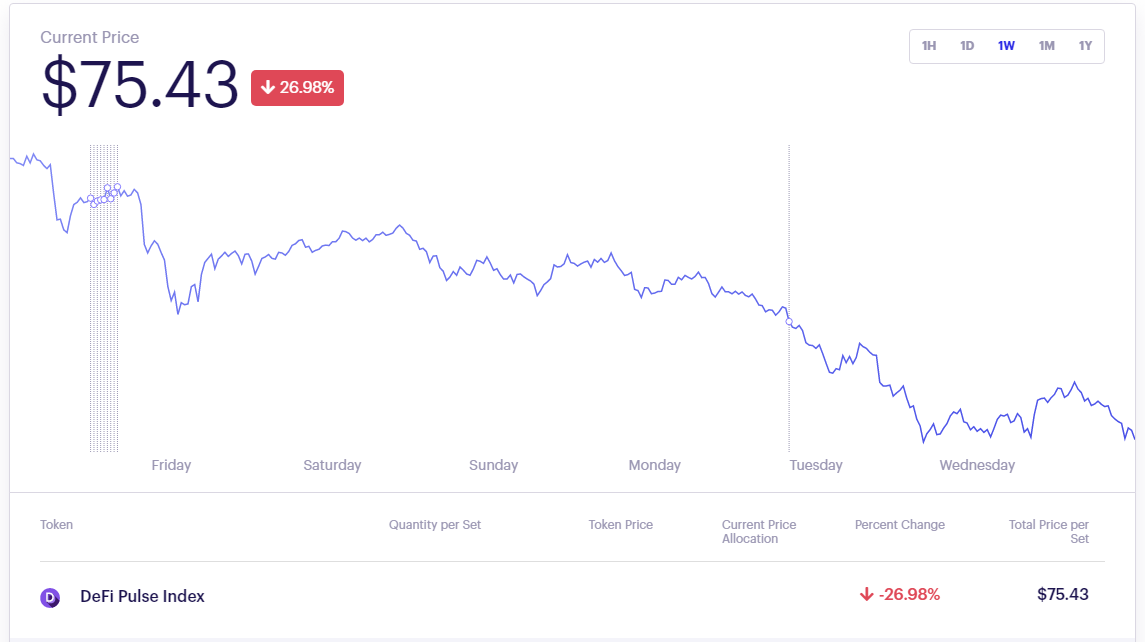Open the DeFi Pulse Index token name
The width and height of the screenshot is (1145, 642).
point(142,596)
